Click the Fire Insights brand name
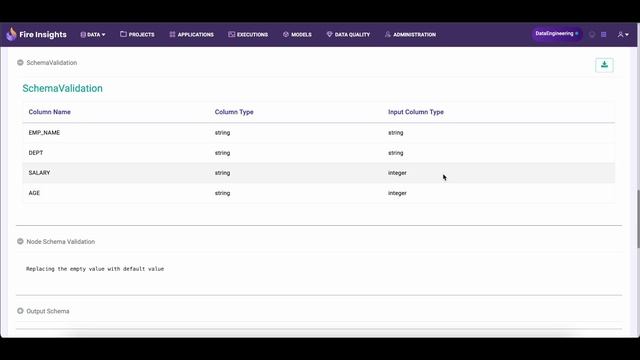Screen dimensions: 640x360 pos(43,35)
